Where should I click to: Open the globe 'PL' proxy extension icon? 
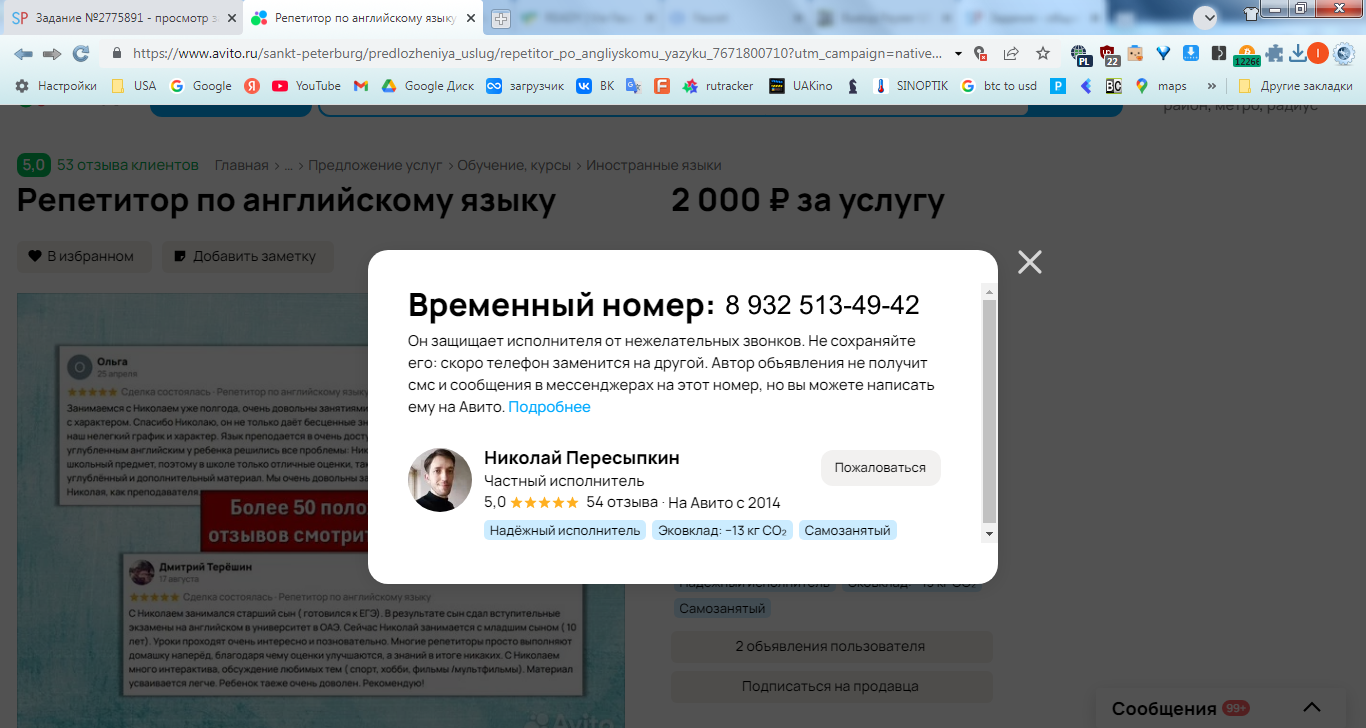coord(1081,55)
